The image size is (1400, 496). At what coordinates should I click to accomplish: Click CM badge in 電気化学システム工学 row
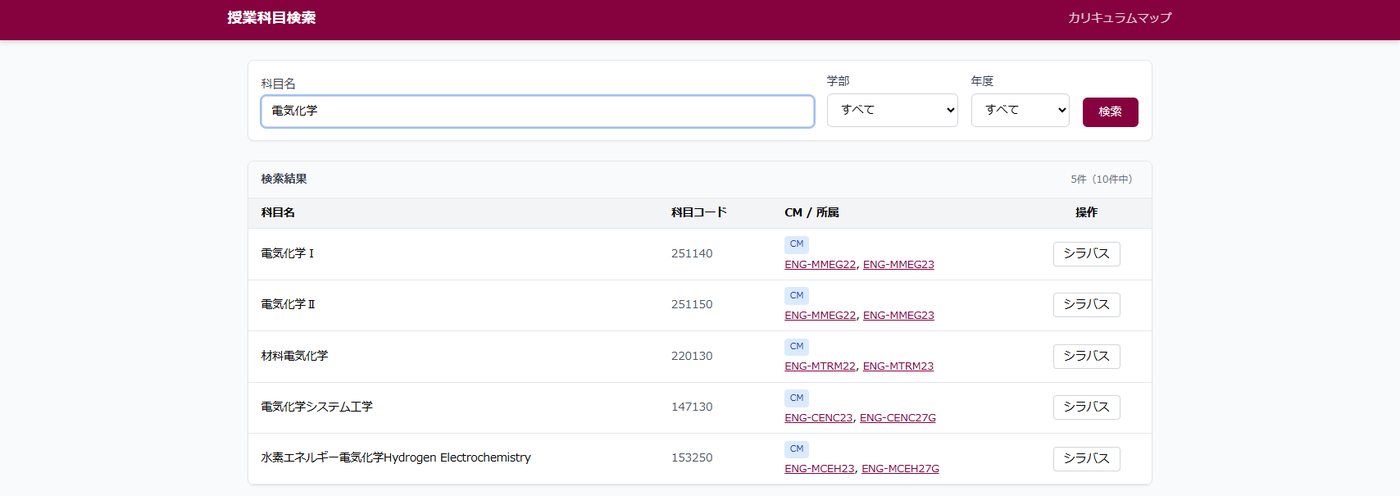tap(797, 397)
